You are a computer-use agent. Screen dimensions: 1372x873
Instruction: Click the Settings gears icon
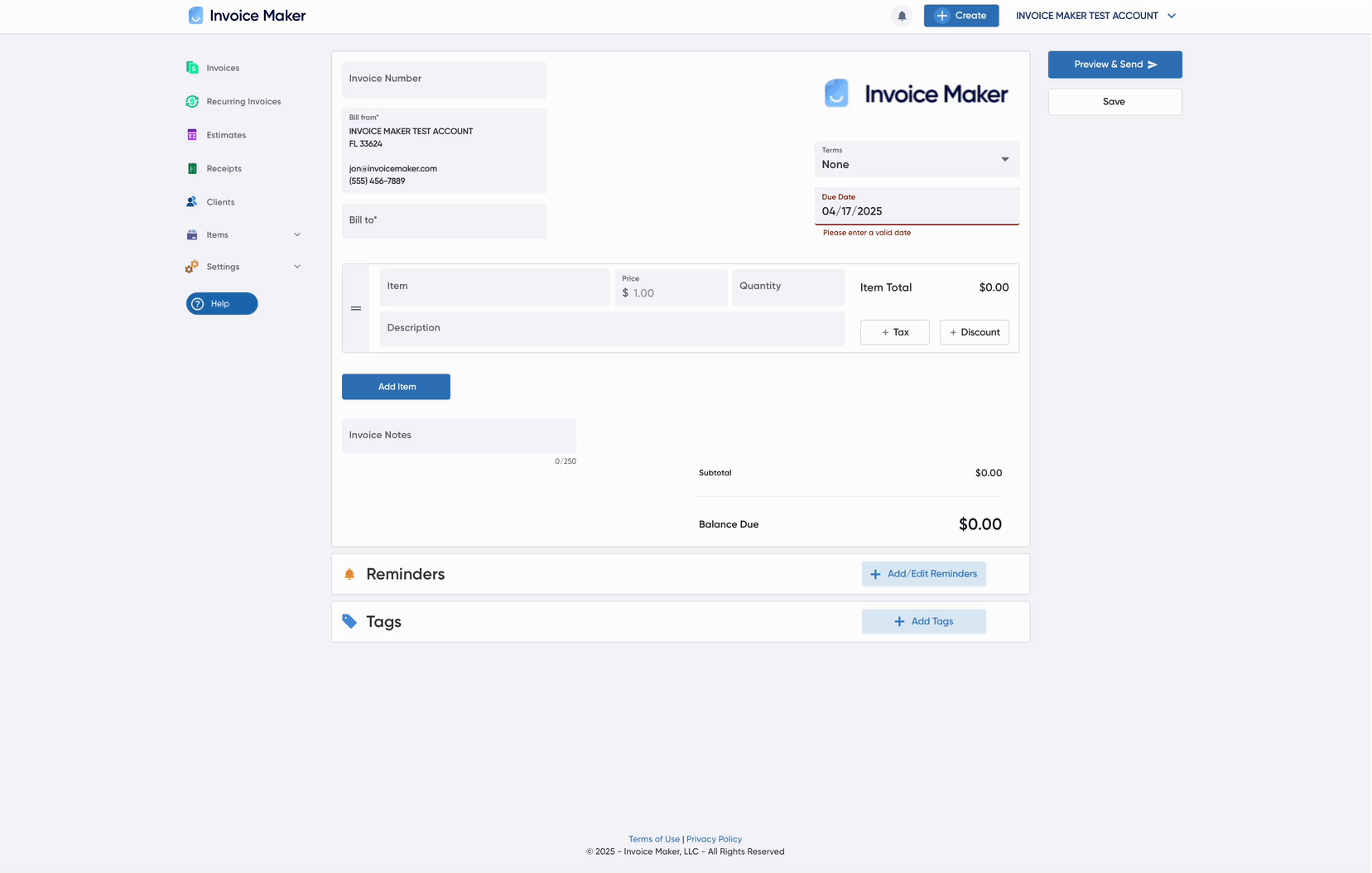192,267
